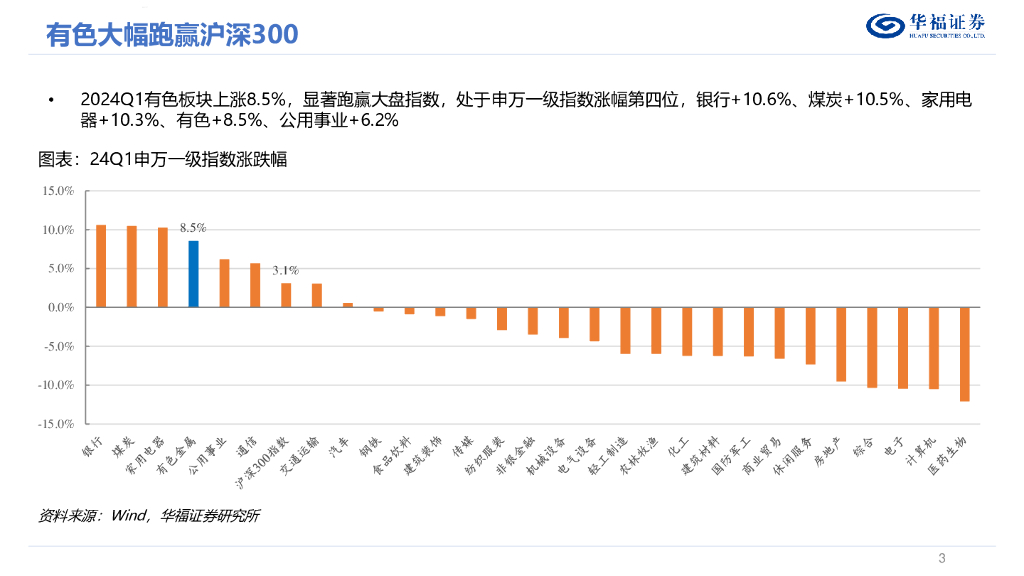Select the 通信 bar
This screenshot has width=1024, height=576.
pyautogui.click(x=255, y=285)
